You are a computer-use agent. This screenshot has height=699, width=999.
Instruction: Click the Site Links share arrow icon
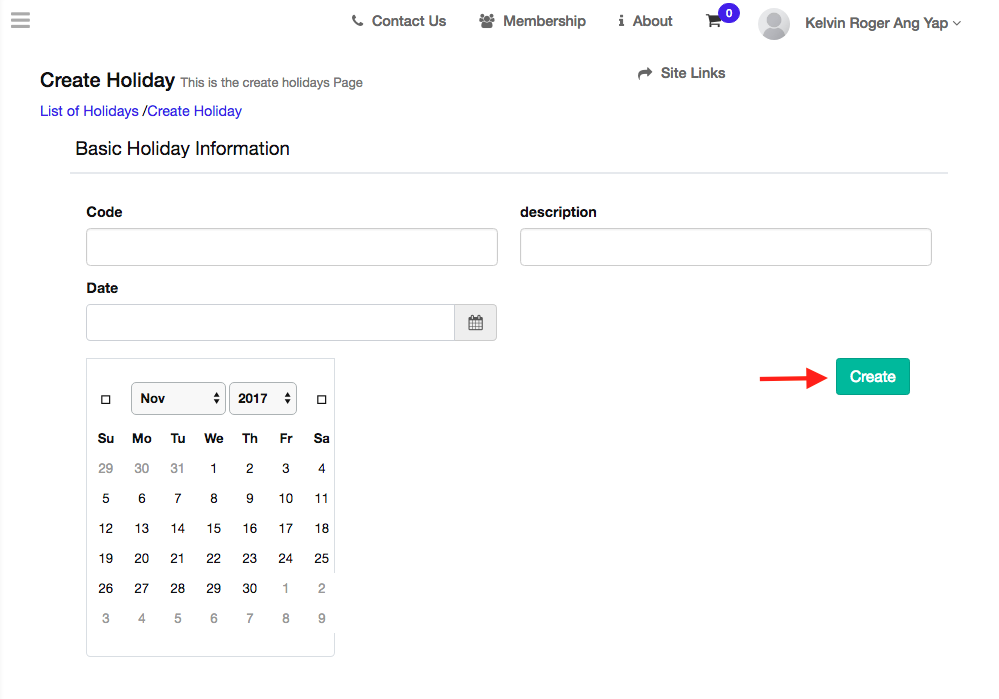point(645,73)
